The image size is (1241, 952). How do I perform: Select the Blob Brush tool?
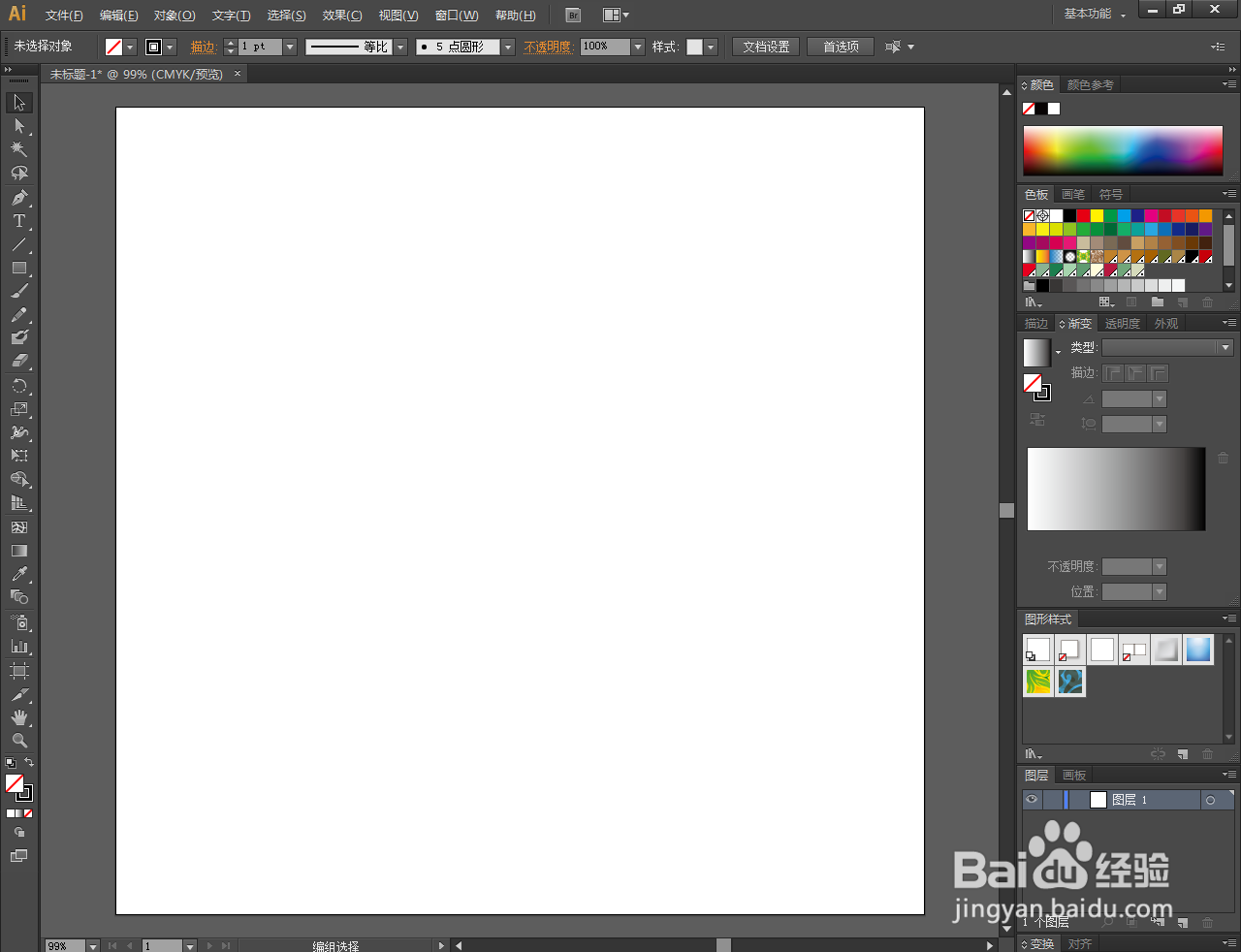(x=19, y=337)
